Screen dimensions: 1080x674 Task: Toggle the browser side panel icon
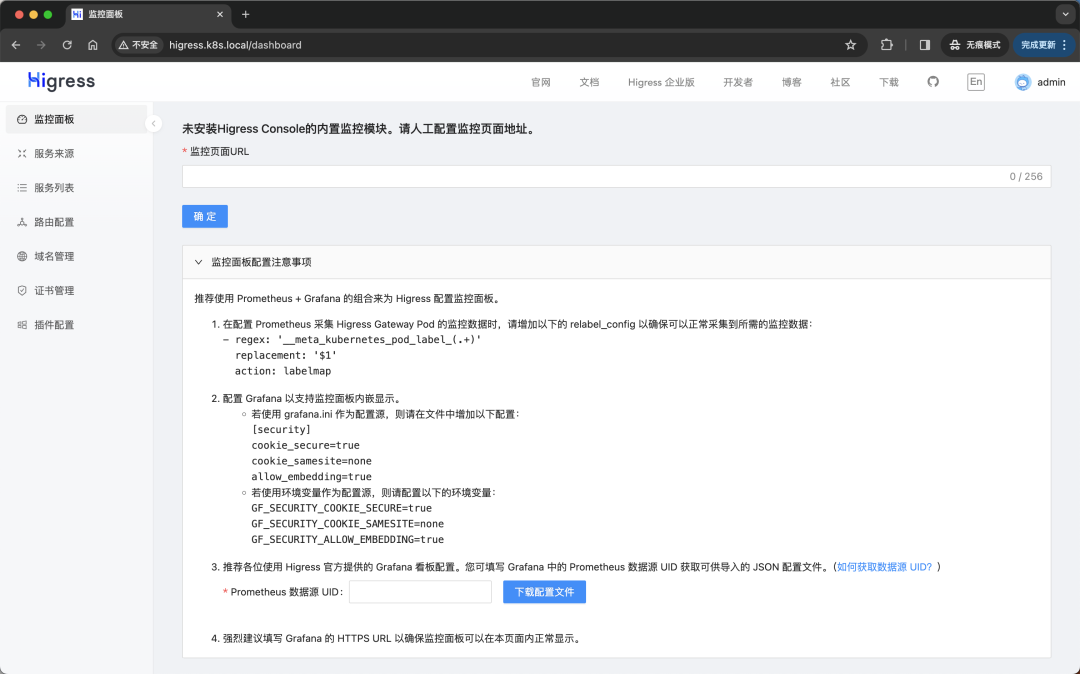925,45
